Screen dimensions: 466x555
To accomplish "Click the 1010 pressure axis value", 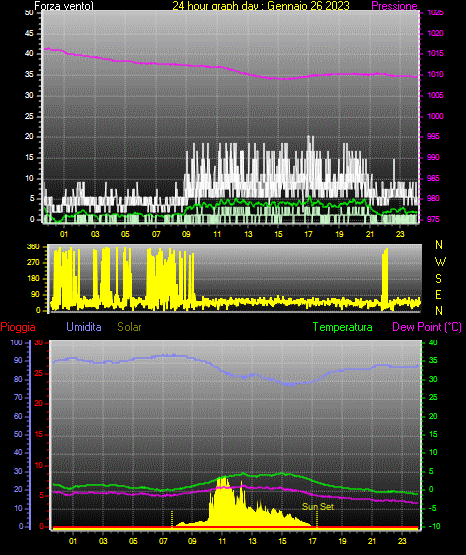I will [435, 75].
